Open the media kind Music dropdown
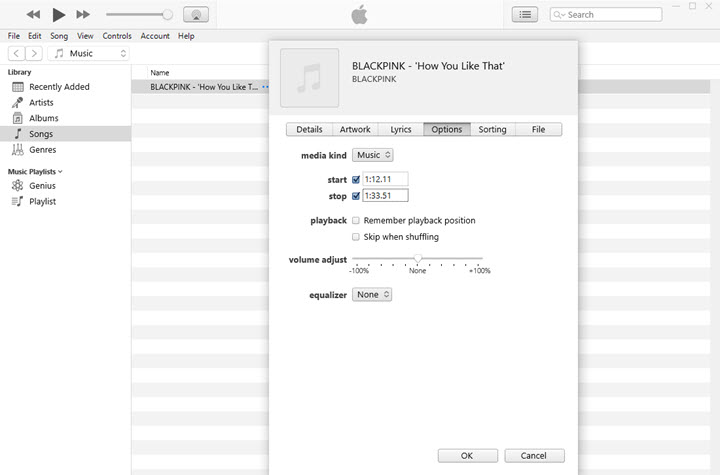The image size is (720, 475). coord(373,155)
